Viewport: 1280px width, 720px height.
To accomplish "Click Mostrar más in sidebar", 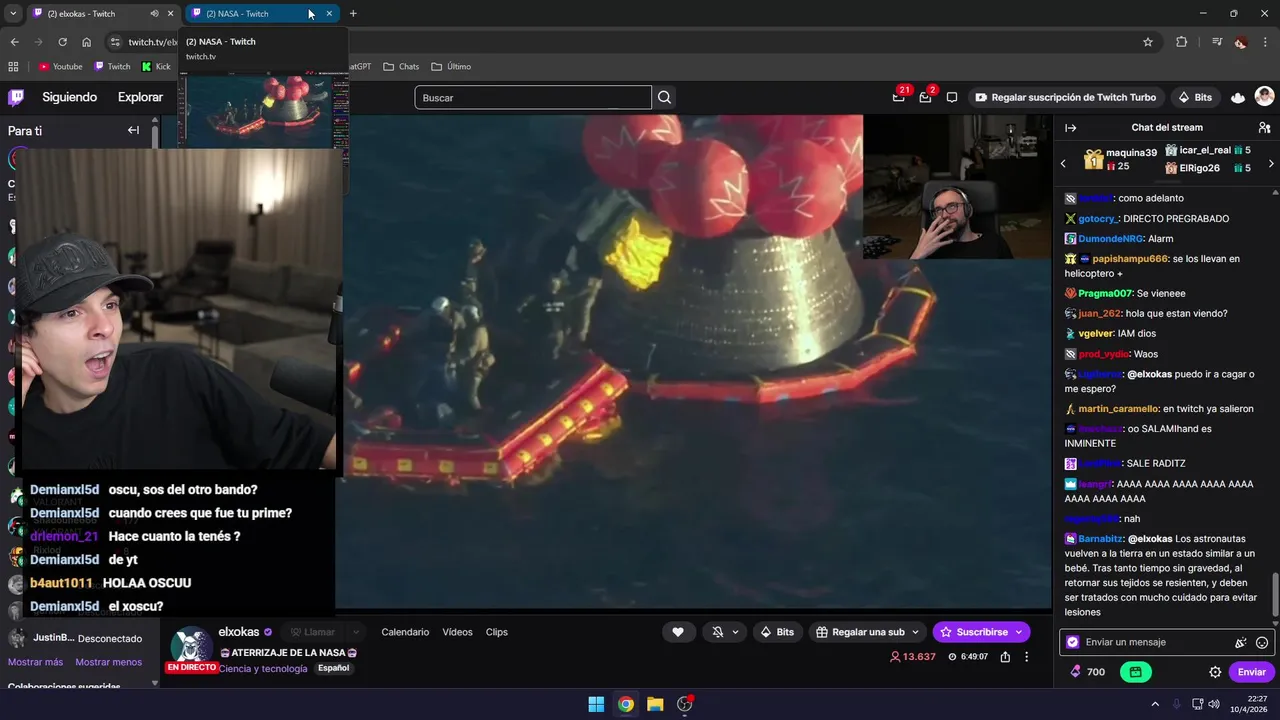I will [x=35, y=662].
